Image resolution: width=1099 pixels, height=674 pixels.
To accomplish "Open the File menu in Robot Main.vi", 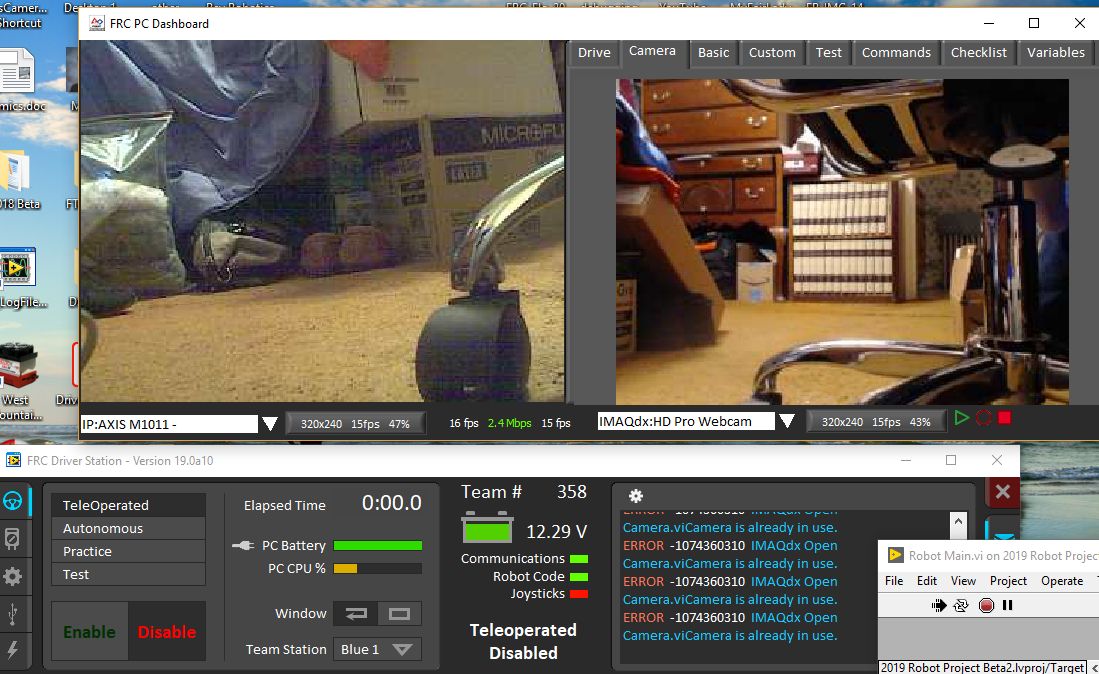I will tap(894, 581).
